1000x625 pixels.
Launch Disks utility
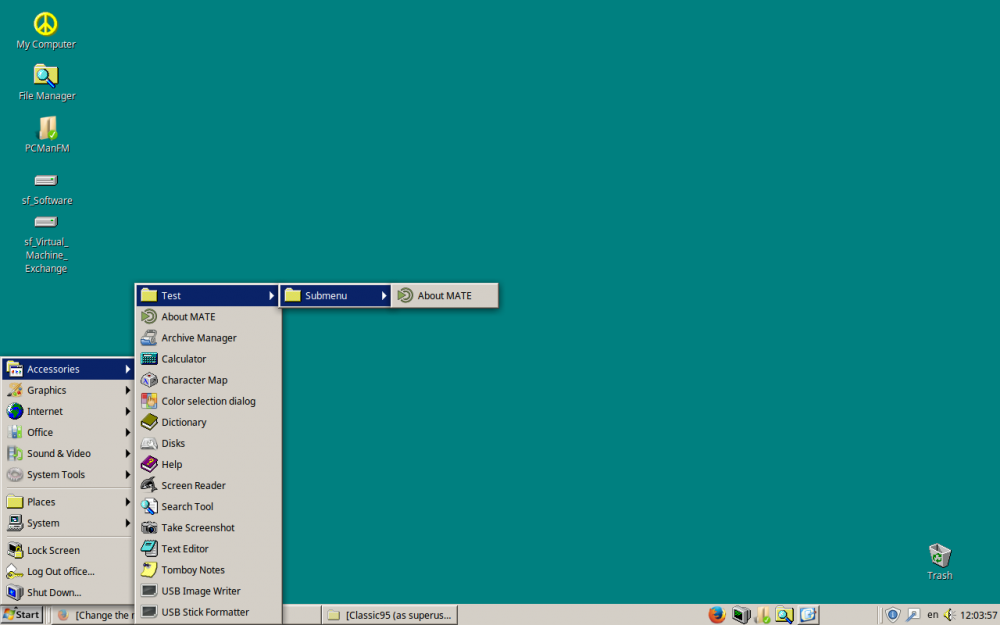pyautogui.click(x=208, y=443)
